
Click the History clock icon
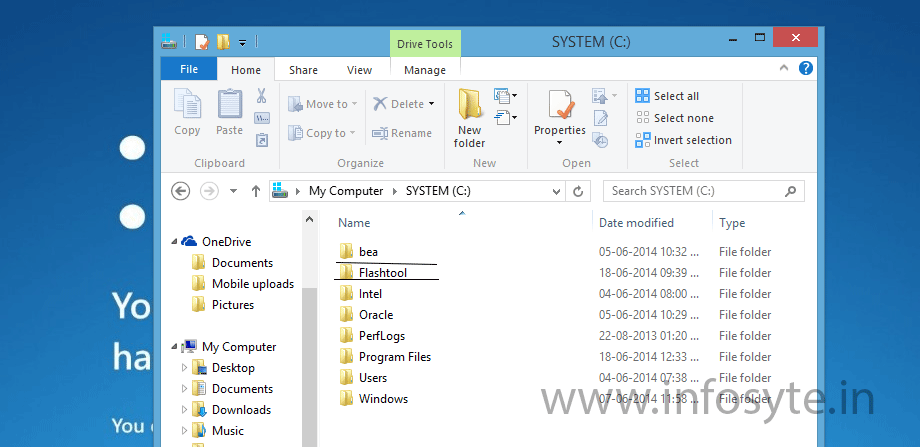[600, 140]
